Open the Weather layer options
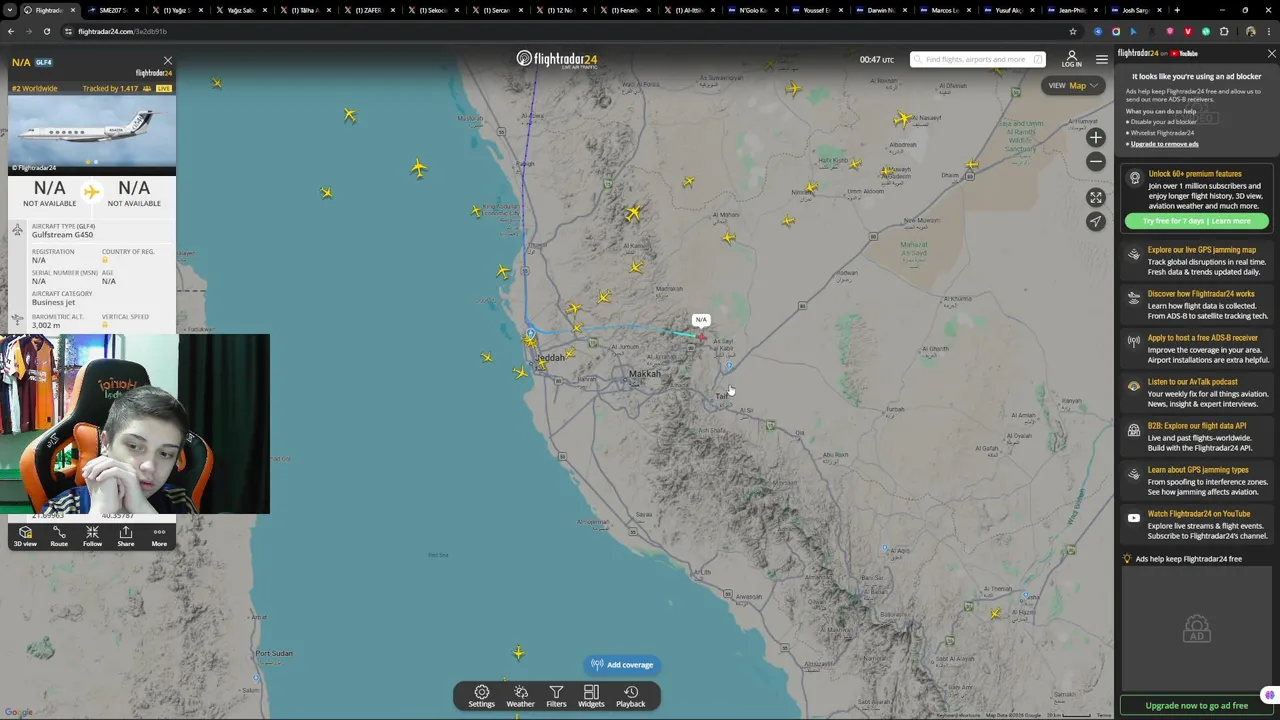1280x720 pixels. click(520, 696)
